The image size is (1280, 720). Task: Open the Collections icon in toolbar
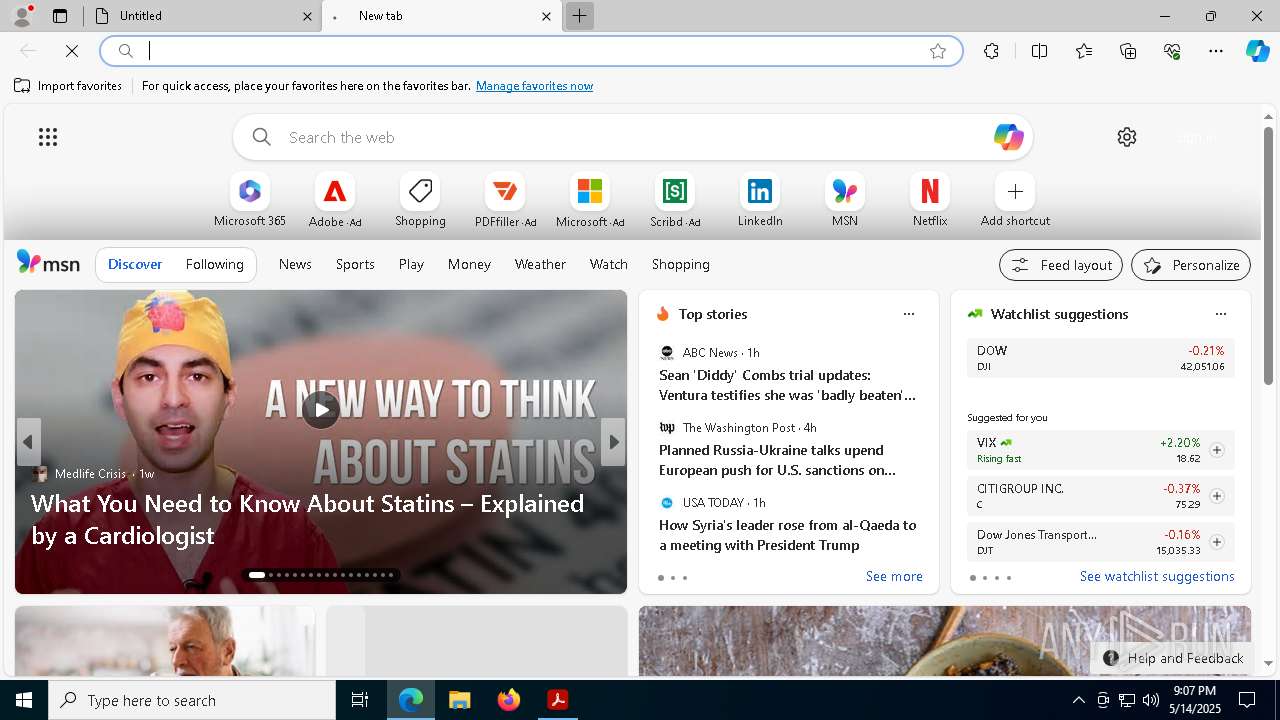(x=1128, y=51)
